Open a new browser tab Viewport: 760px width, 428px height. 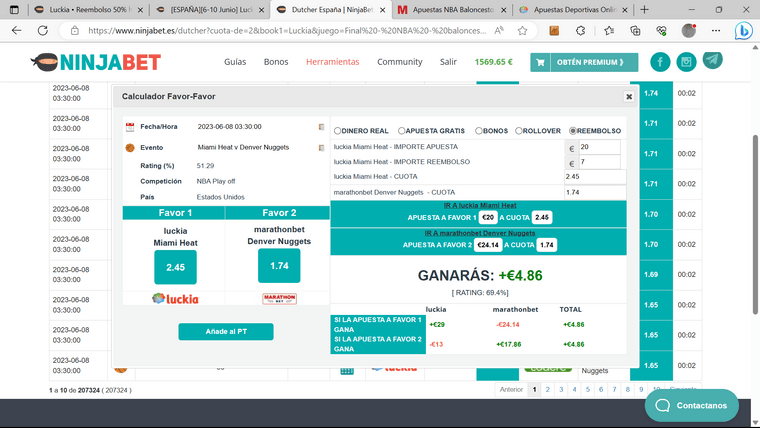click(x=644, y=9)
